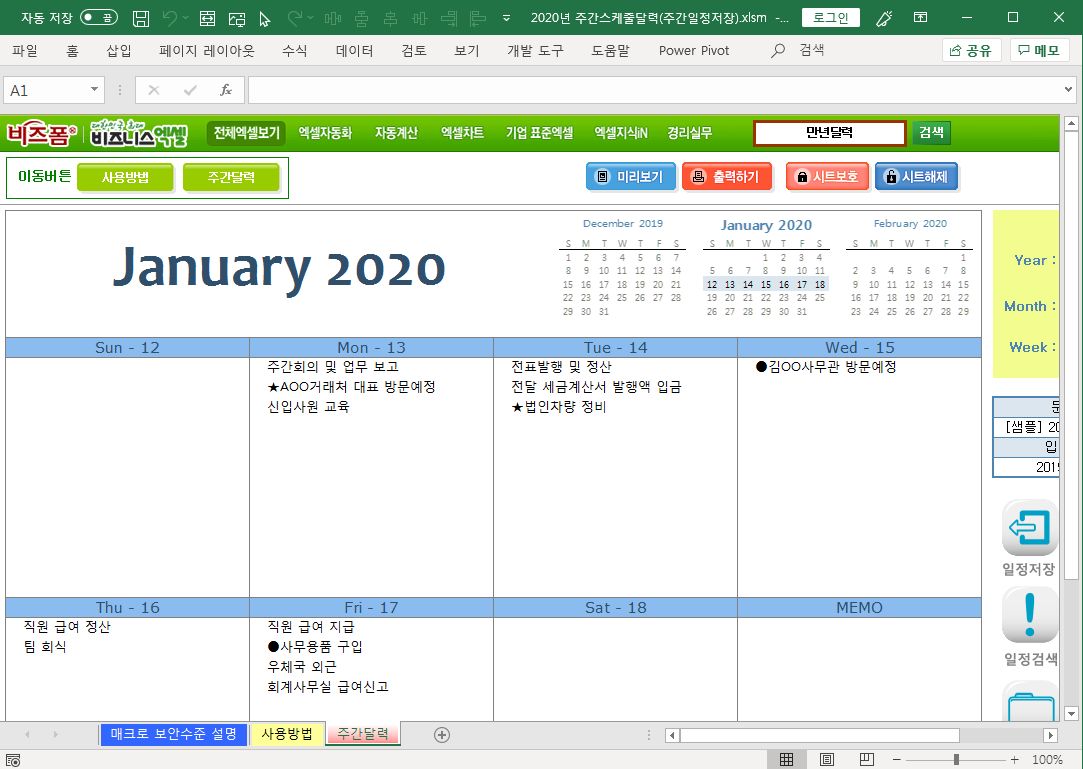Click the vertical scrollbar down arrow
The image size is (1083, 769).
point(1071,714)
